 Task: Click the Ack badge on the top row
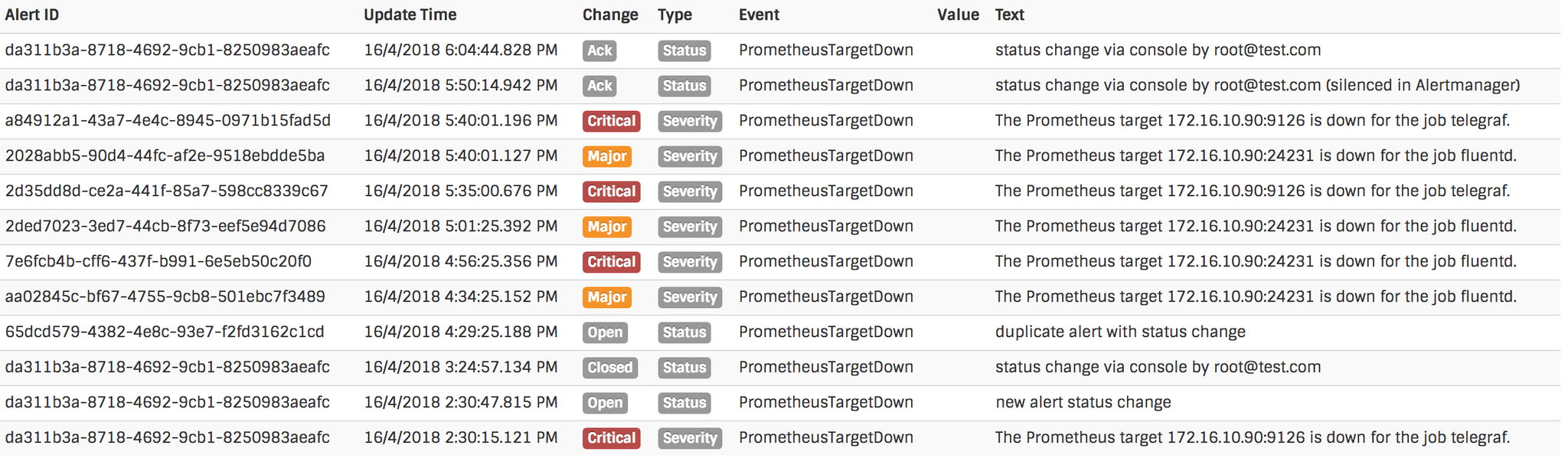[599, 51]
